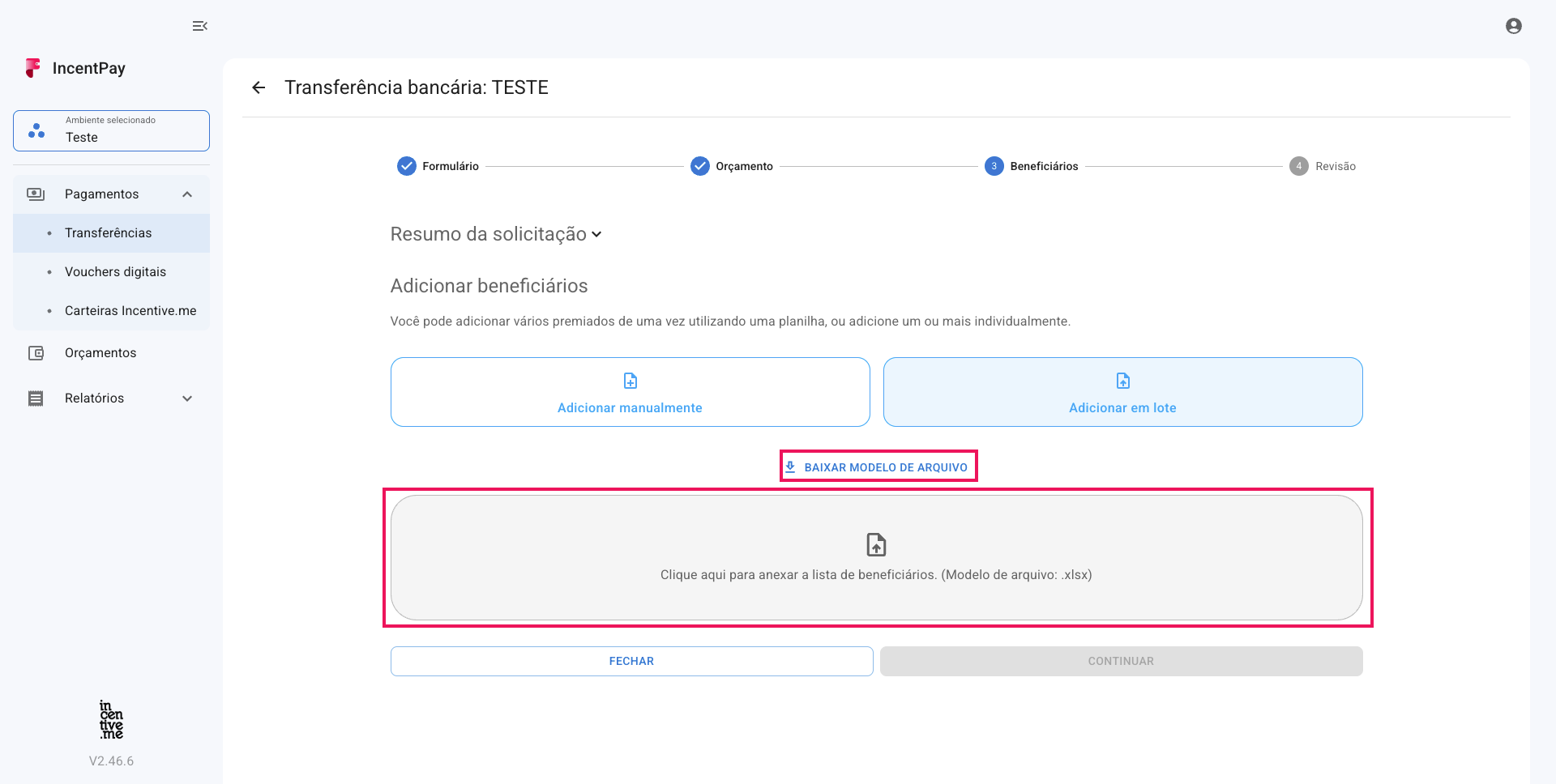Viewport: 1556px width, 784px height.
Task: Click the Adicionar beneficiários heading
Action: [x=489, y=286]
